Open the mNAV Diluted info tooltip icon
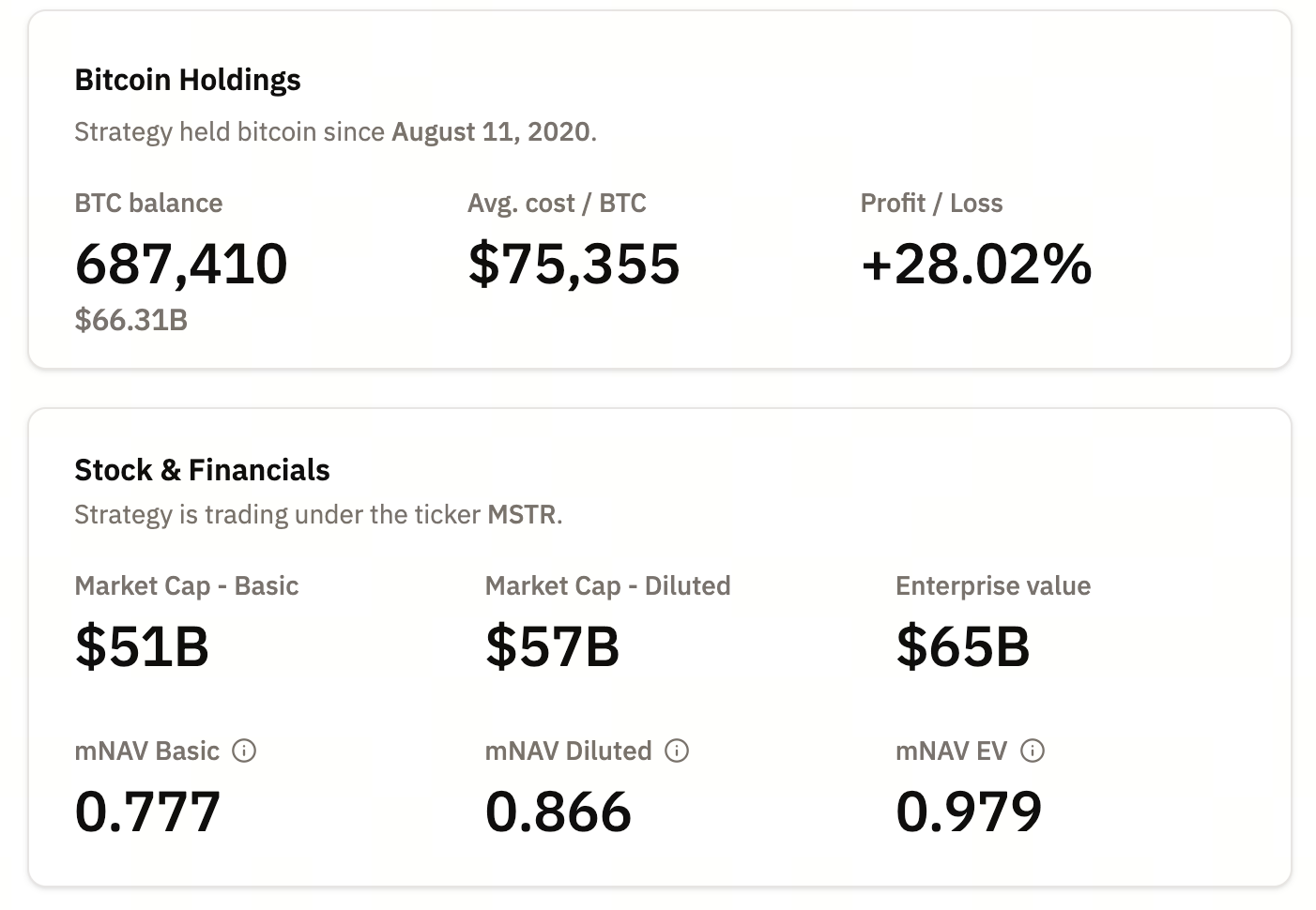 677,751
